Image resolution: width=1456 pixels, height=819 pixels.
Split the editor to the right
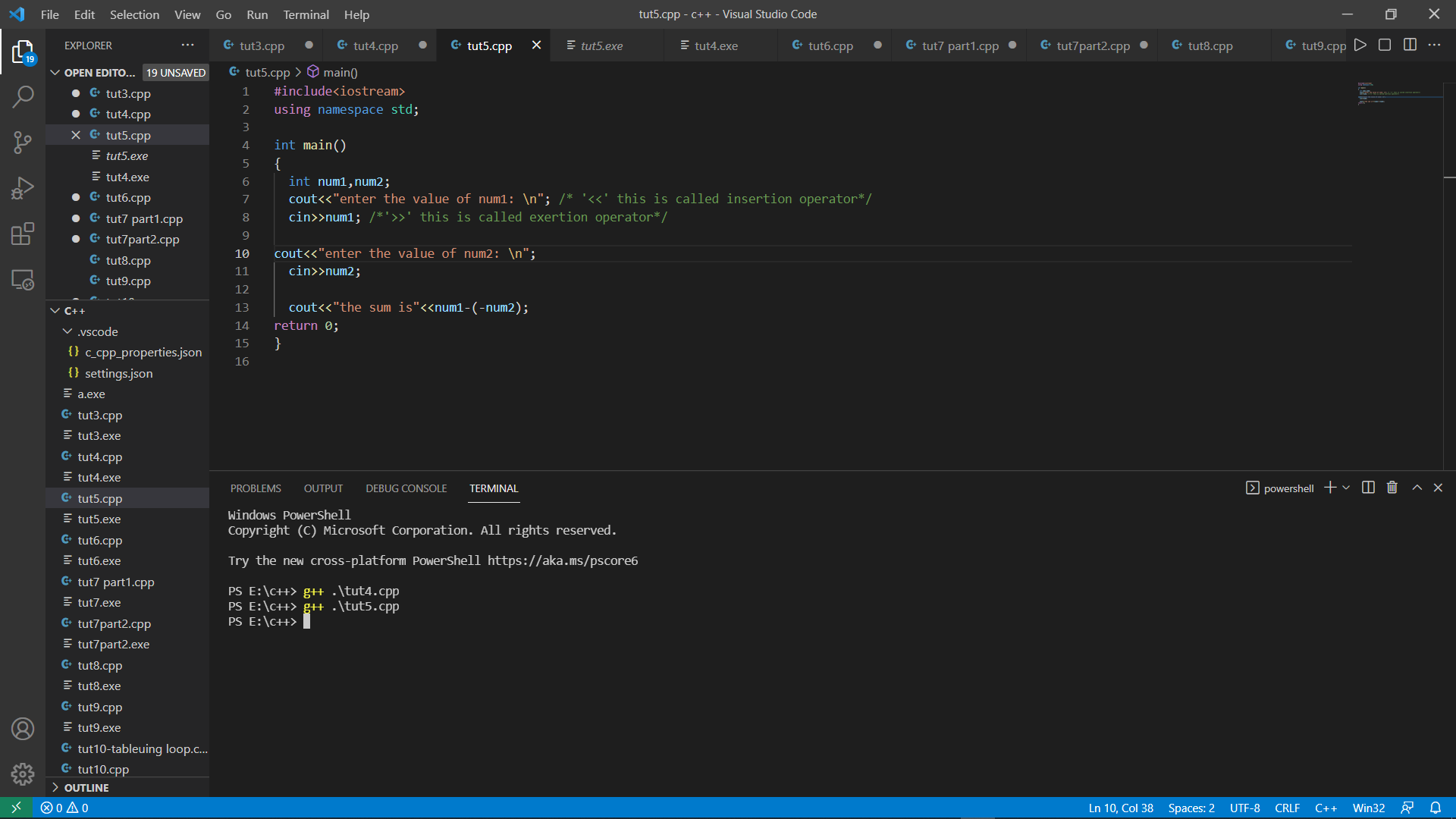coord(1410,45)
